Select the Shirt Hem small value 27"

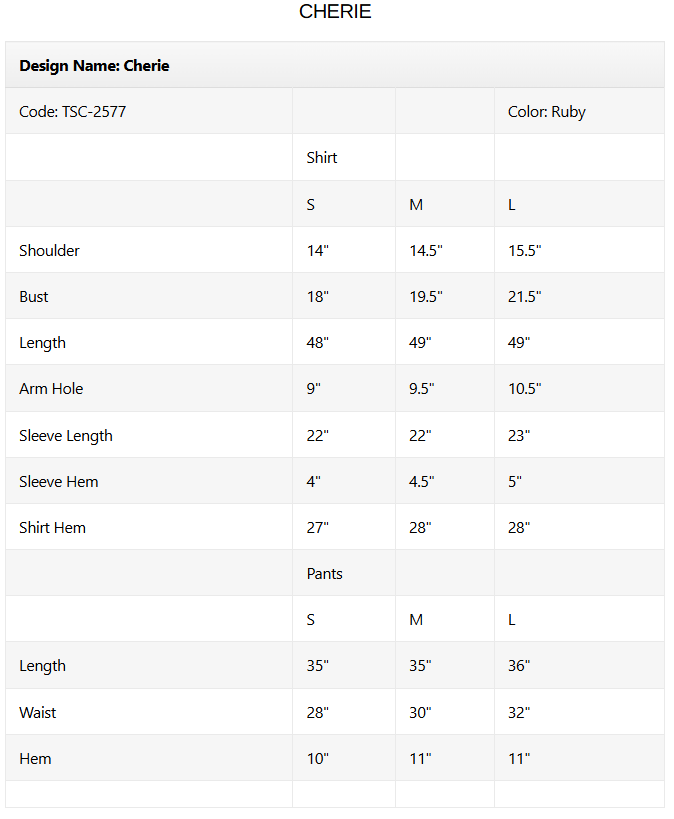coord(318,528)
